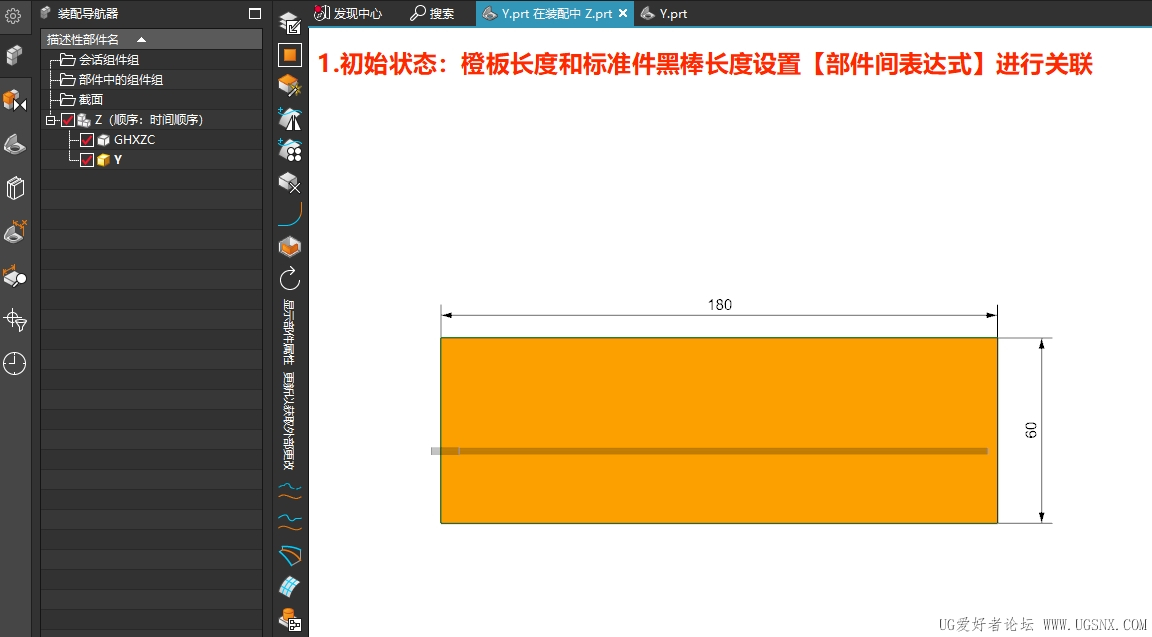
Task: Open the sidebar part icon with orange dimension marks
Action: click(15, 232)
